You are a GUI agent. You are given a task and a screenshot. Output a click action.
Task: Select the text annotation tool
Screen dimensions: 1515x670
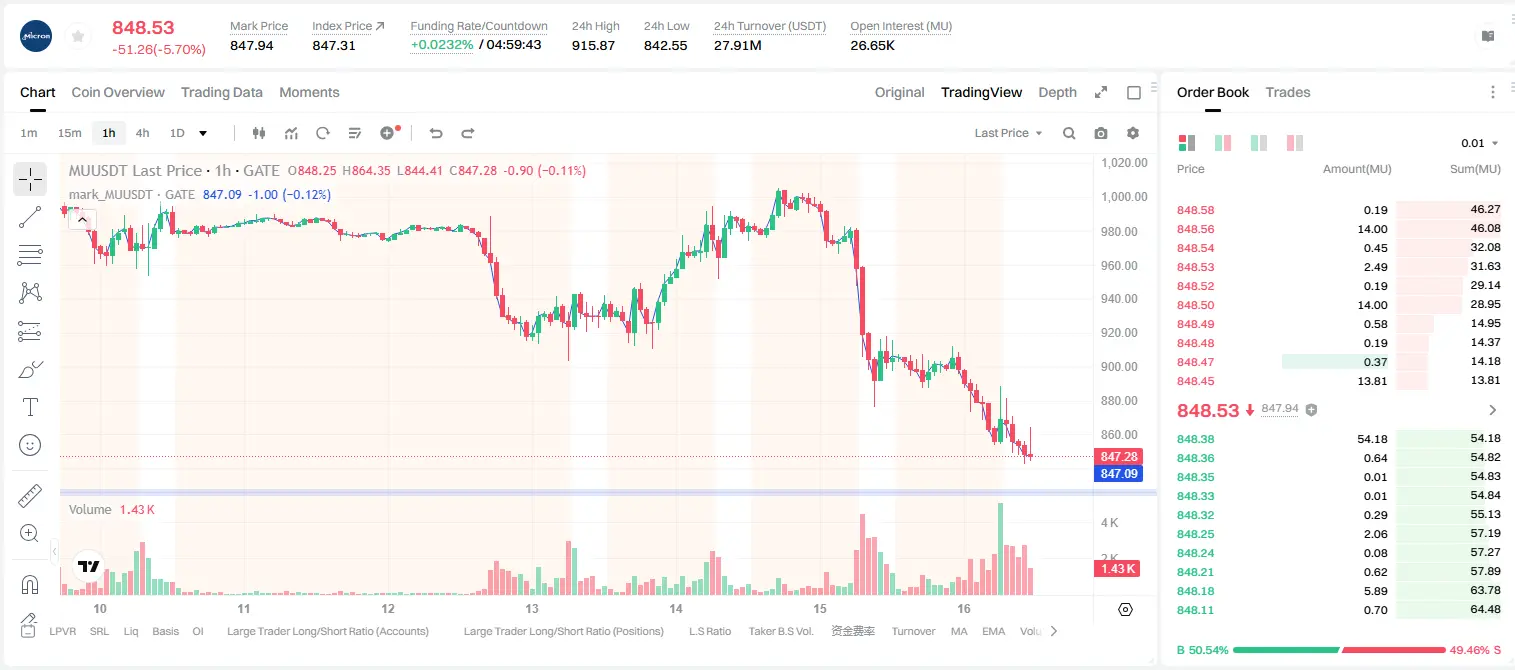30,407
